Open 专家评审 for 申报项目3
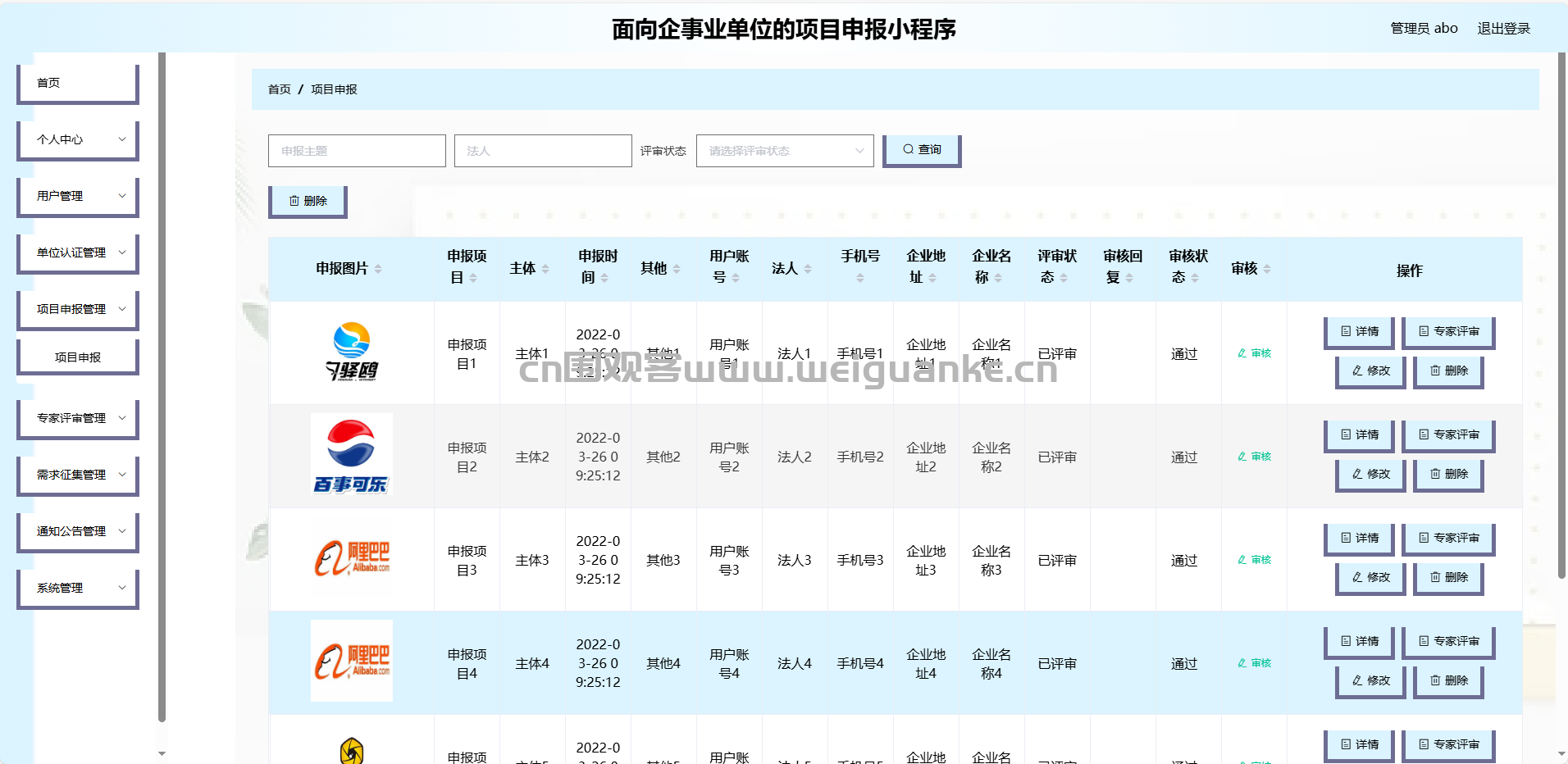 pyautogui.click(x=1448, y=539)
